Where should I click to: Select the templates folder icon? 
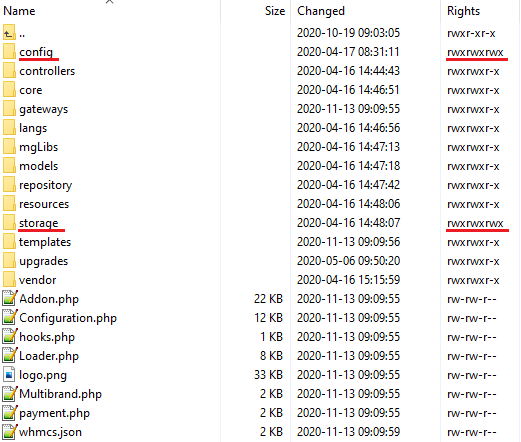click(x=9, y=242)
